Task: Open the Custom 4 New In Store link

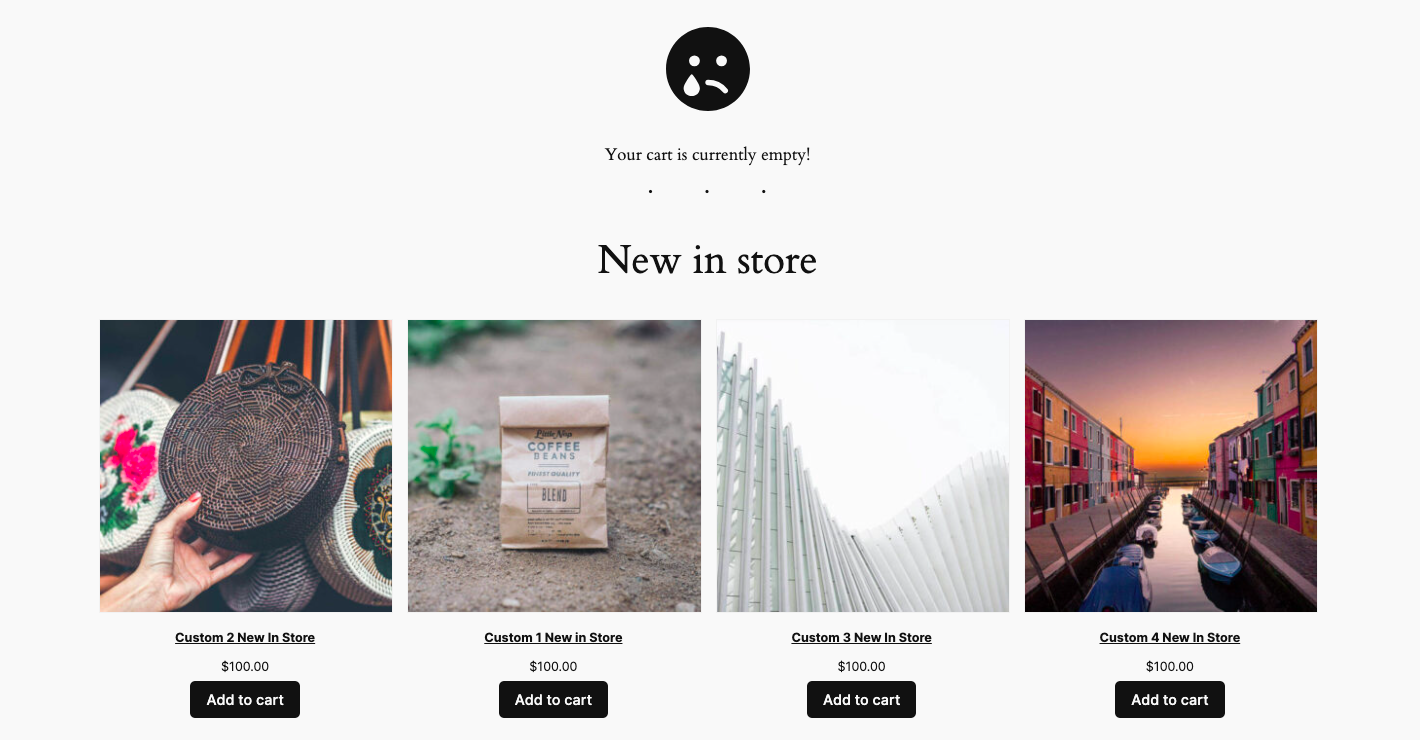Action: tap(1170, 638)
